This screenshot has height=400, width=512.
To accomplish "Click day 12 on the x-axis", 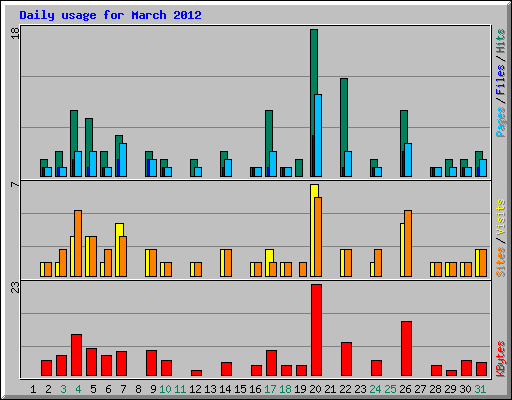I will coord(195,389).
